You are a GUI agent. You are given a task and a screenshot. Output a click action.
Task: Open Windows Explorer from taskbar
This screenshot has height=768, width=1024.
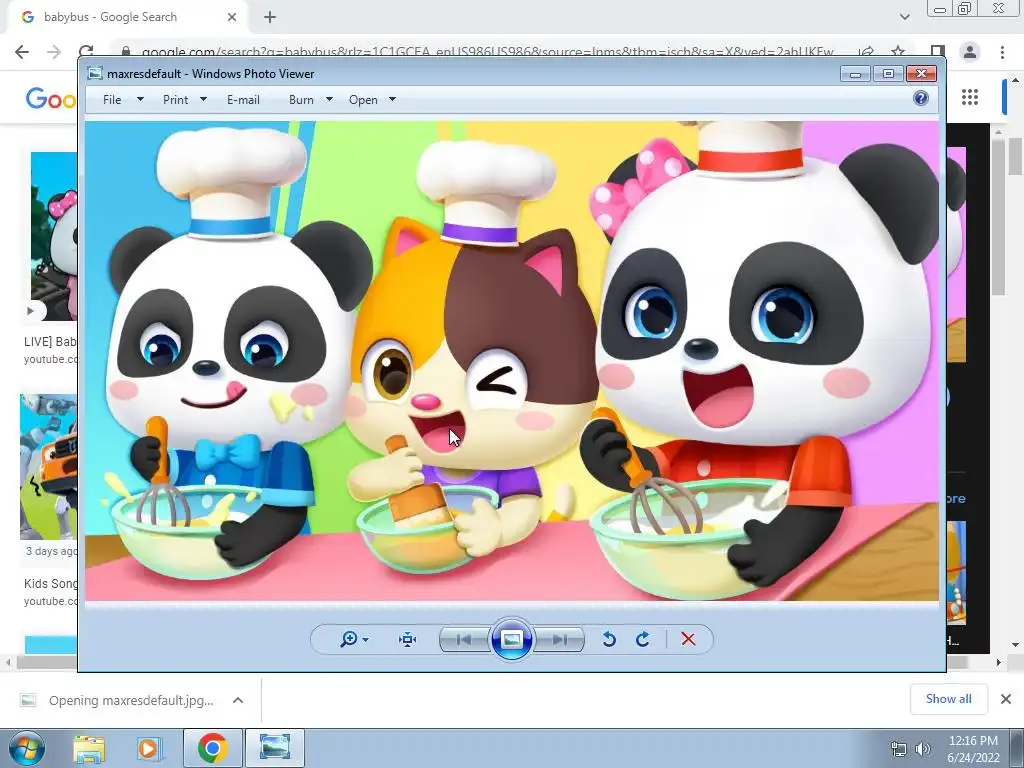point(89,748)
